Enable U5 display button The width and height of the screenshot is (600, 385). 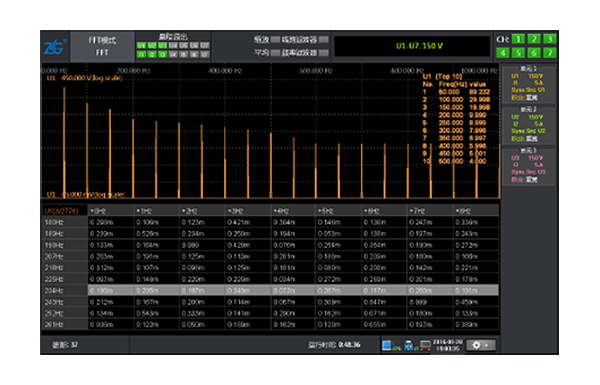click(x=184, y=46)
